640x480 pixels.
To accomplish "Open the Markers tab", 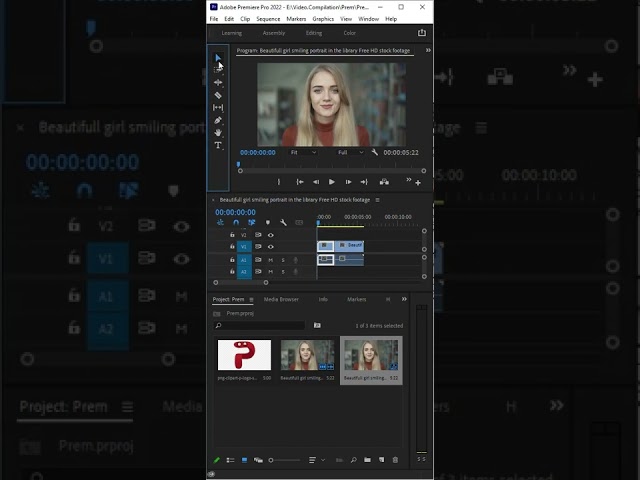I will tap(356, 299).
